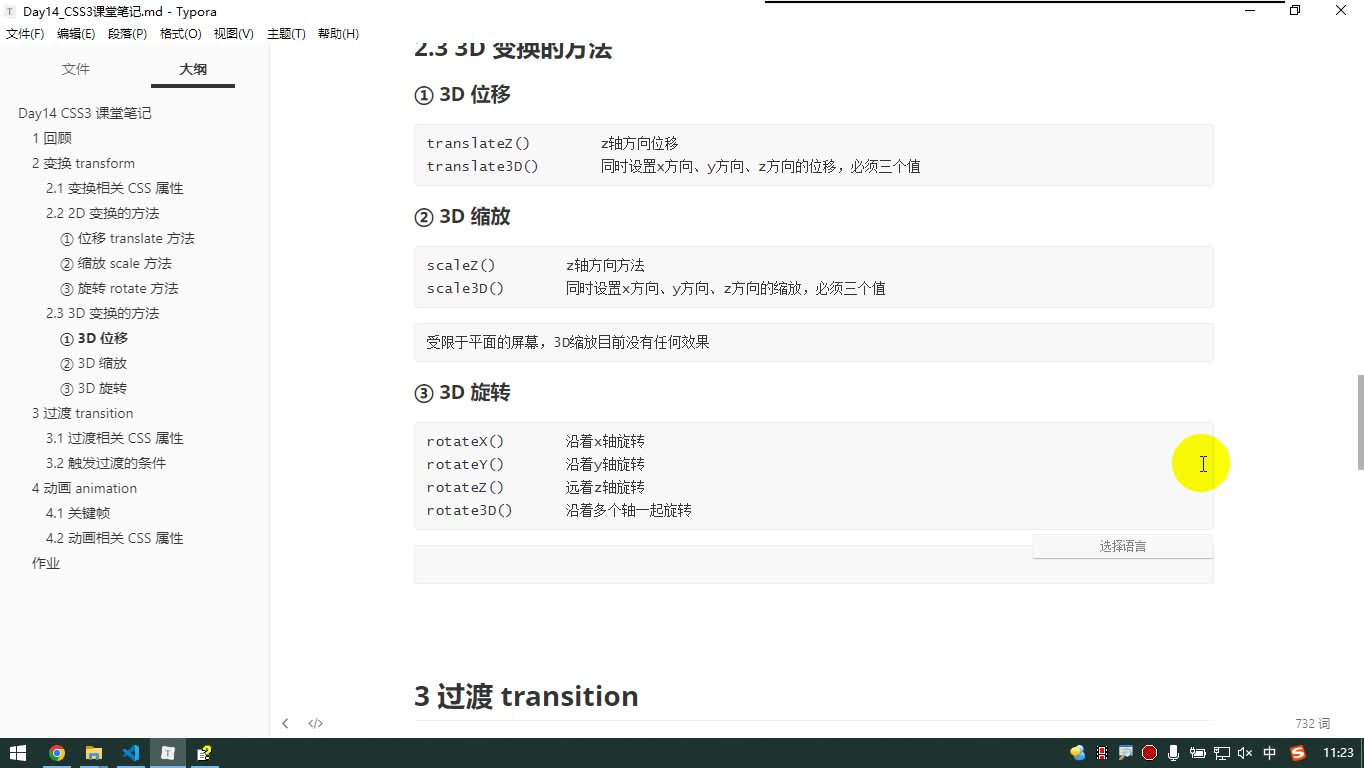Open outline item 2.1 变换相关 CSS 属性
This screenshot has height=768, width=1364.
point(115,188)
